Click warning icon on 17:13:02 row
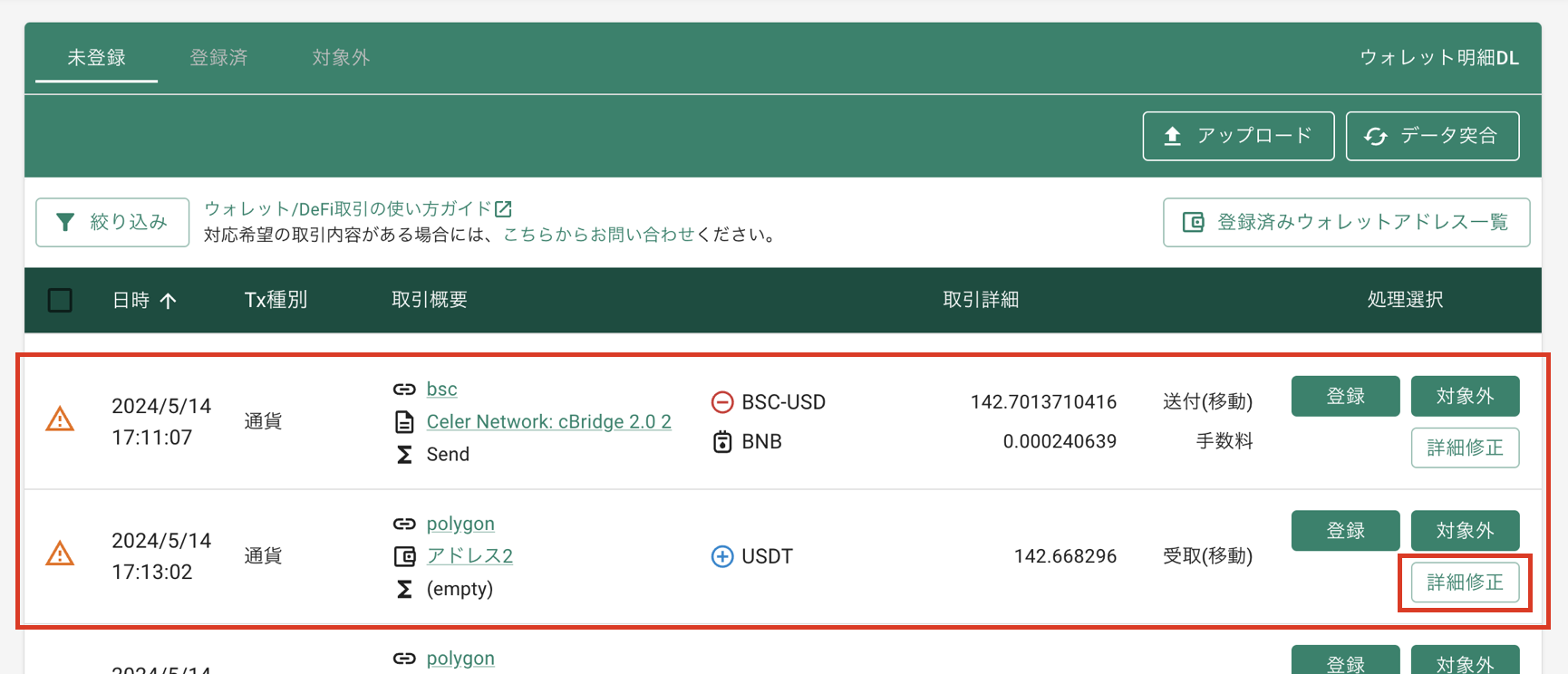Image resolution: width=1568 pixels, height=674 pixels. tap(60, 554)
